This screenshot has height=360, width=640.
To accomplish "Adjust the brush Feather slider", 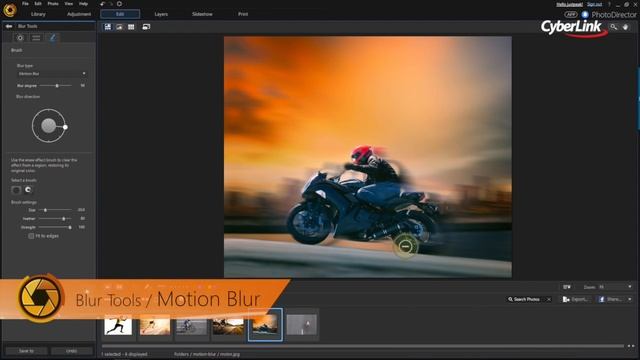I will coord(56,219).
